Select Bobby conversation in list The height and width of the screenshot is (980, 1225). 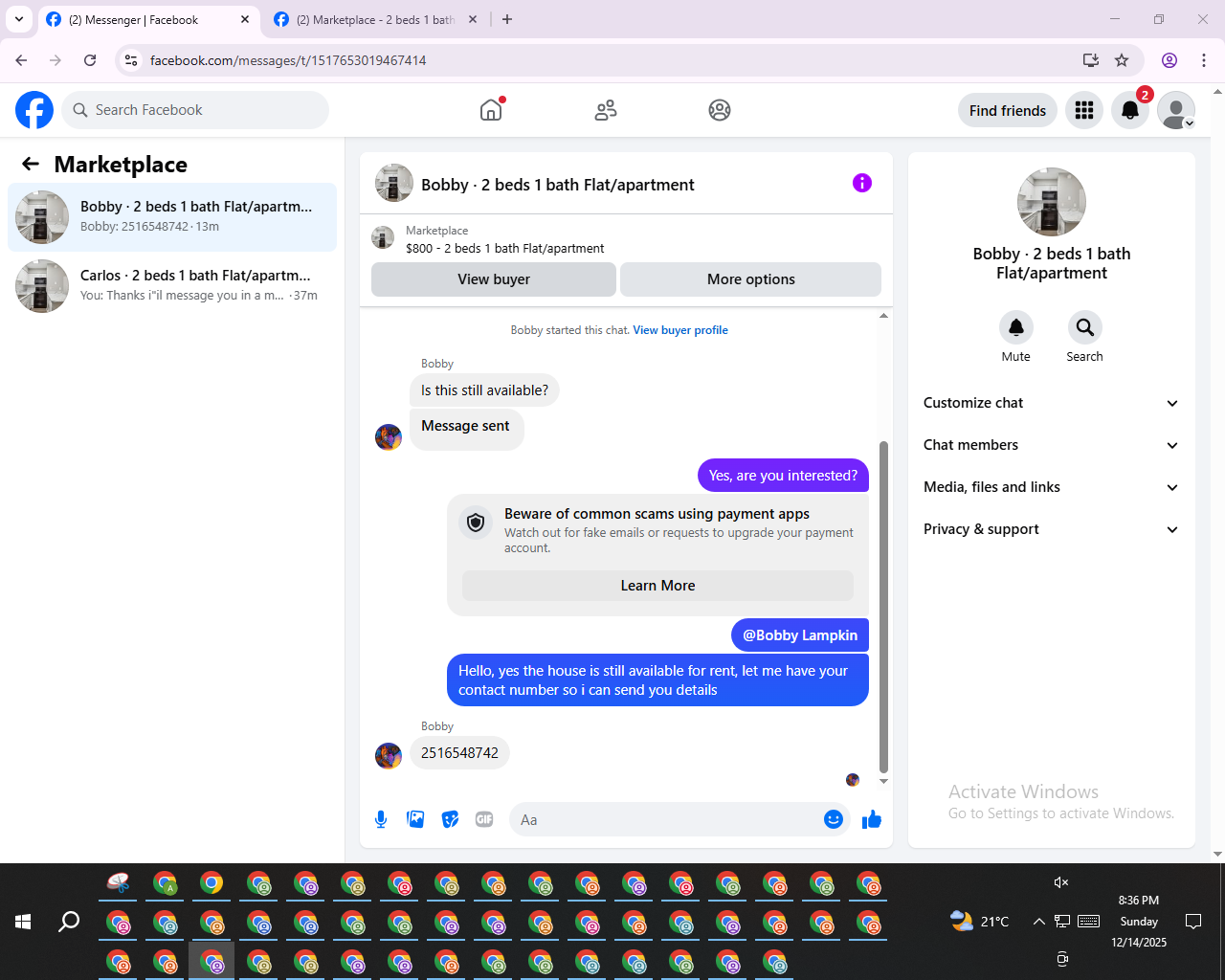pos(172,217)
